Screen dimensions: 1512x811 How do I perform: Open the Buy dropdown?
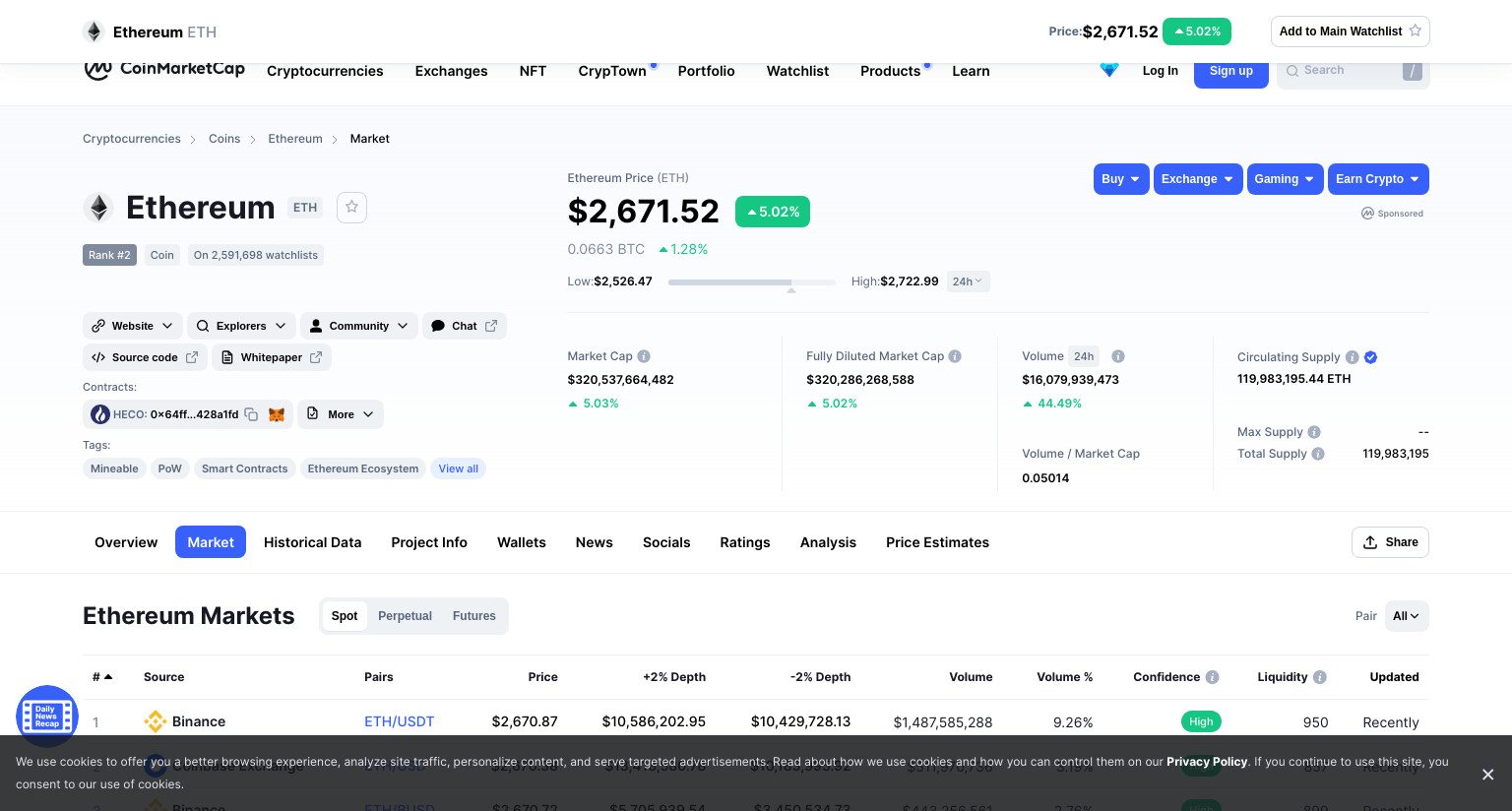pyautogui.click(x=1121, y=179)
